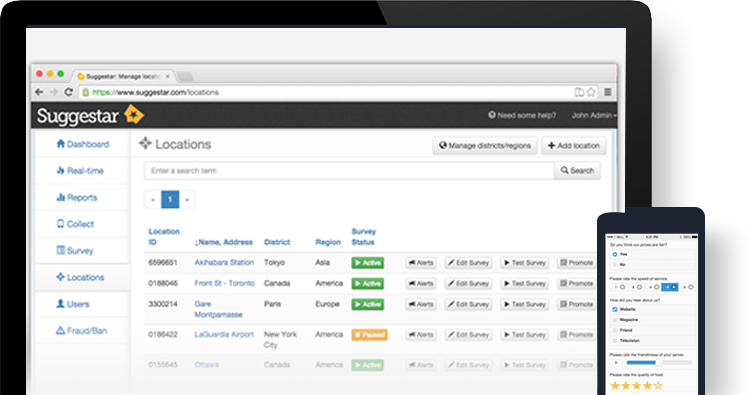Check Website option on phone survey
This screenshot has height=395, width=749.
pos(615,310)
